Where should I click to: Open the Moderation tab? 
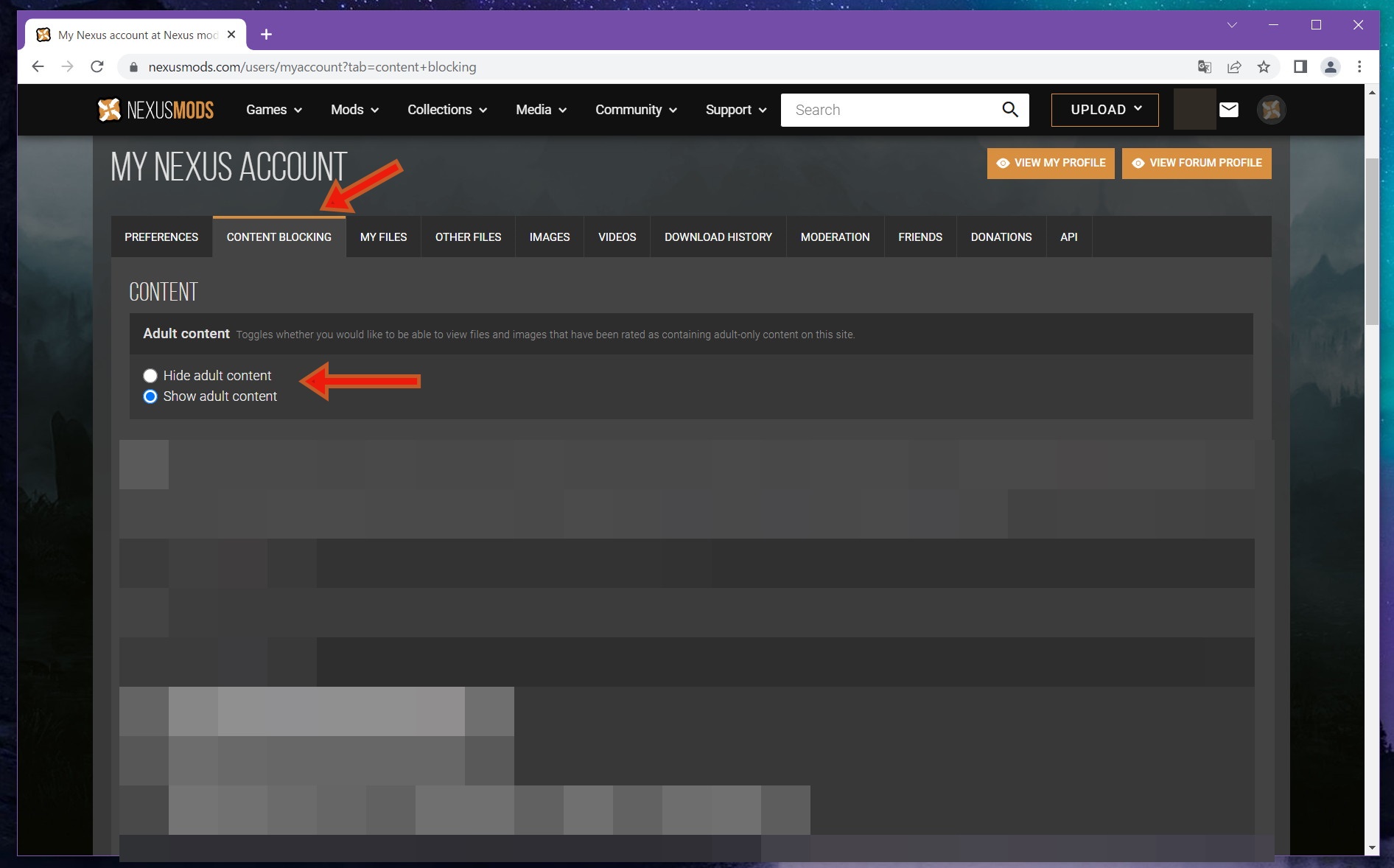click(835, 237)
